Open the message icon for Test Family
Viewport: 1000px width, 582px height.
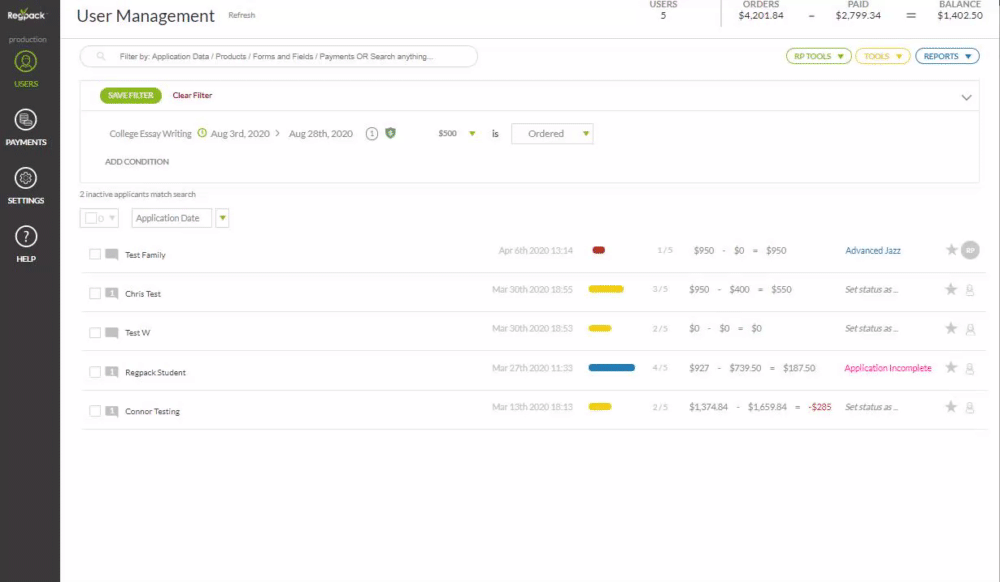(112, 254)
